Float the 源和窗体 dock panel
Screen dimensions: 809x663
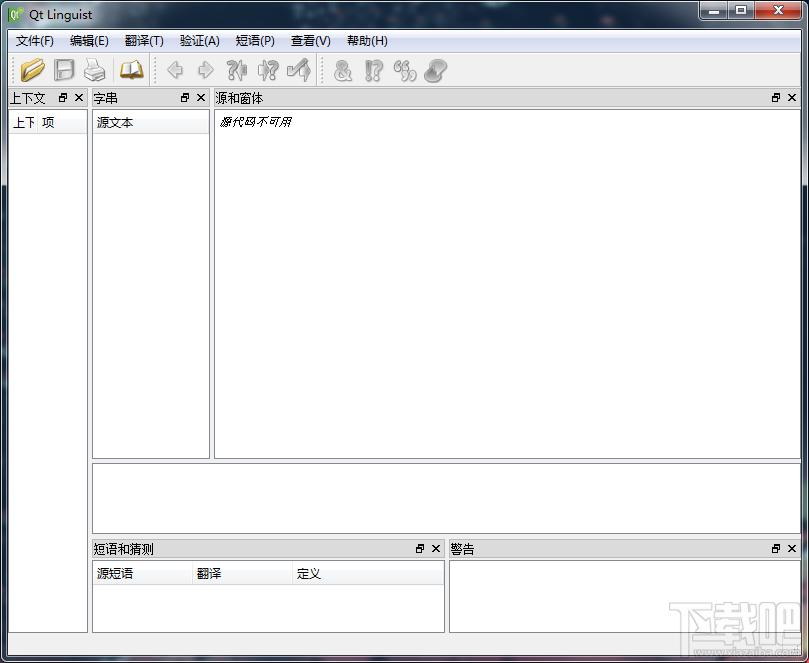coord(775,98)
